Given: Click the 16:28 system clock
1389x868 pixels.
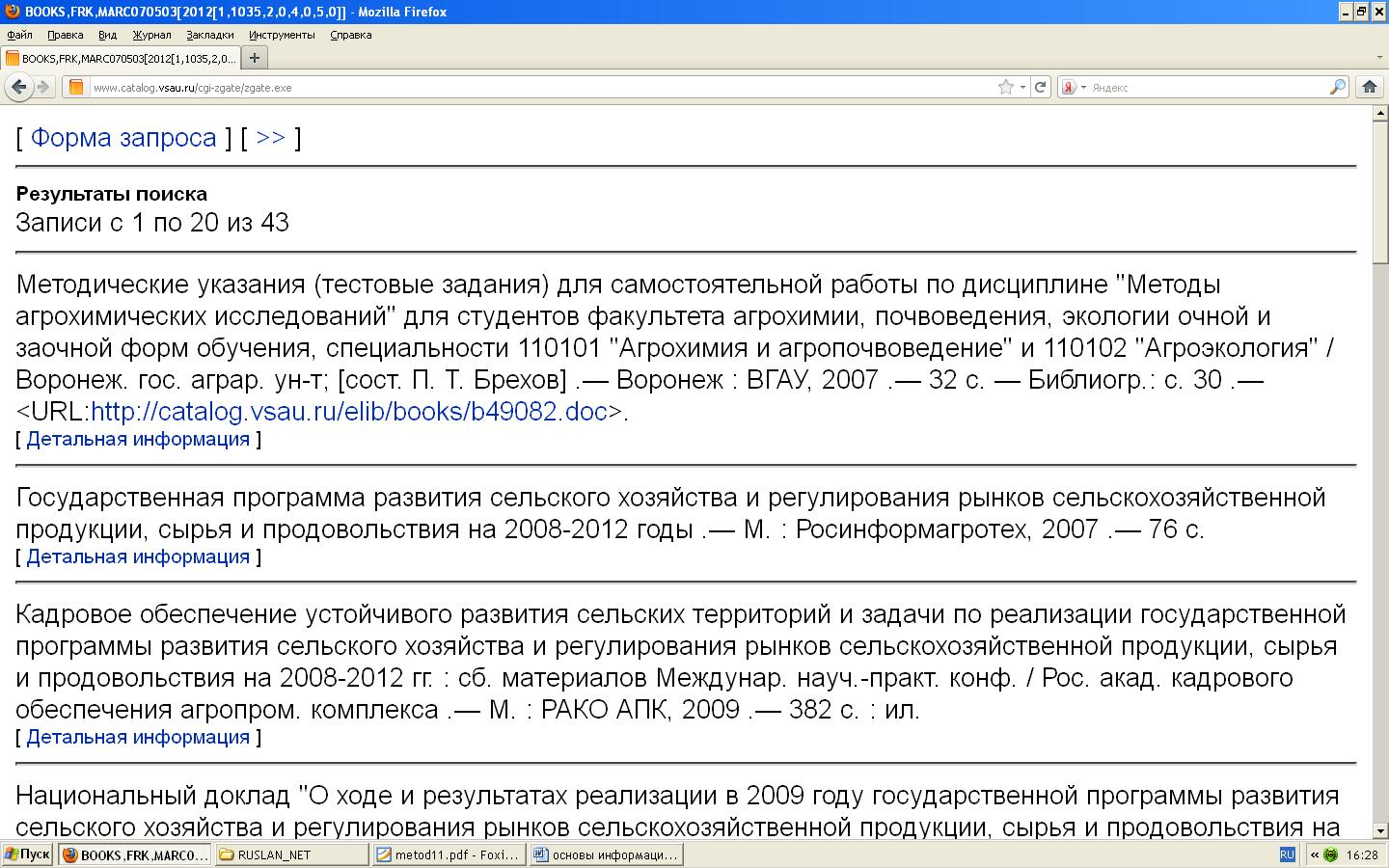Looking at the screenshot, I should [1362, 854].
